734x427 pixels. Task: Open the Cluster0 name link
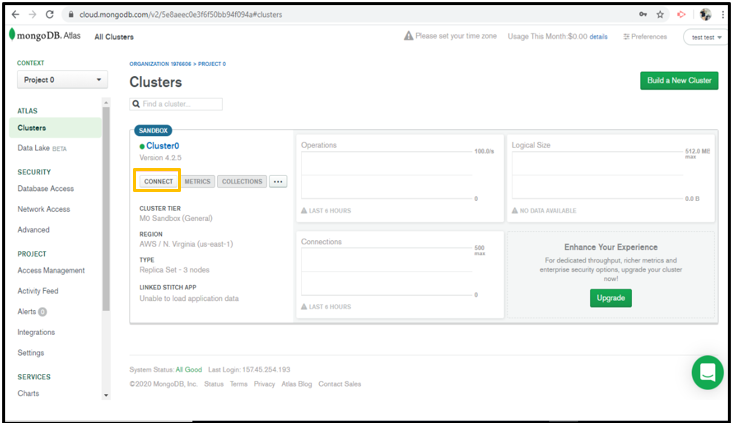[x=162, y=146]
